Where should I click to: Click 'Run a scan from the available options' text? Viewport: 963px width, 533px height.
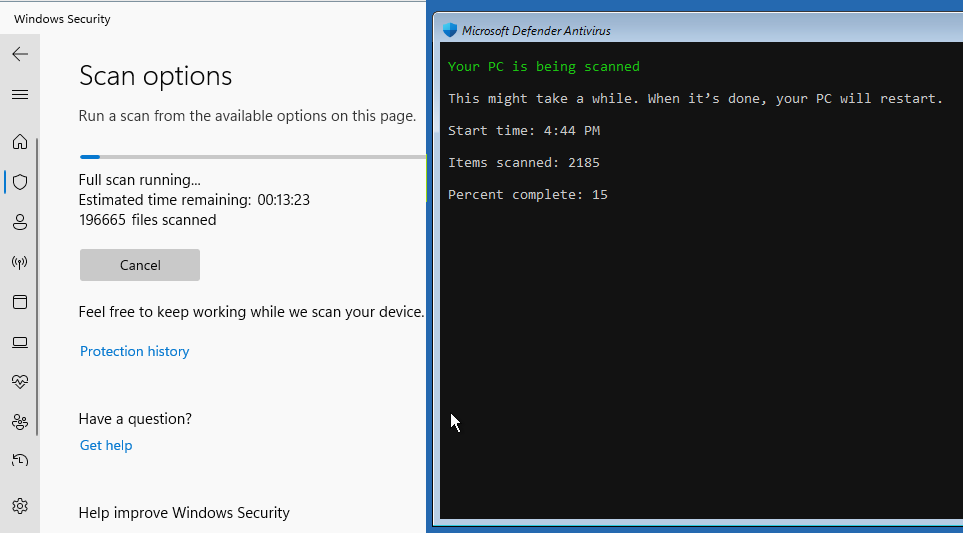248,116
